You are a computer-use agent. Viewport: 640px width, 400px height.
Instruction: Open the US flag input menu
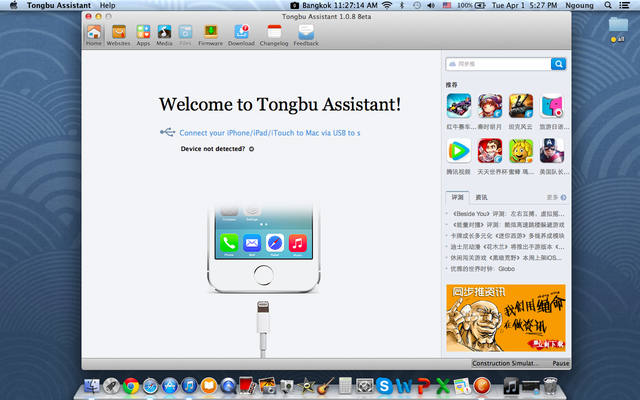click(x=447, y=5)
